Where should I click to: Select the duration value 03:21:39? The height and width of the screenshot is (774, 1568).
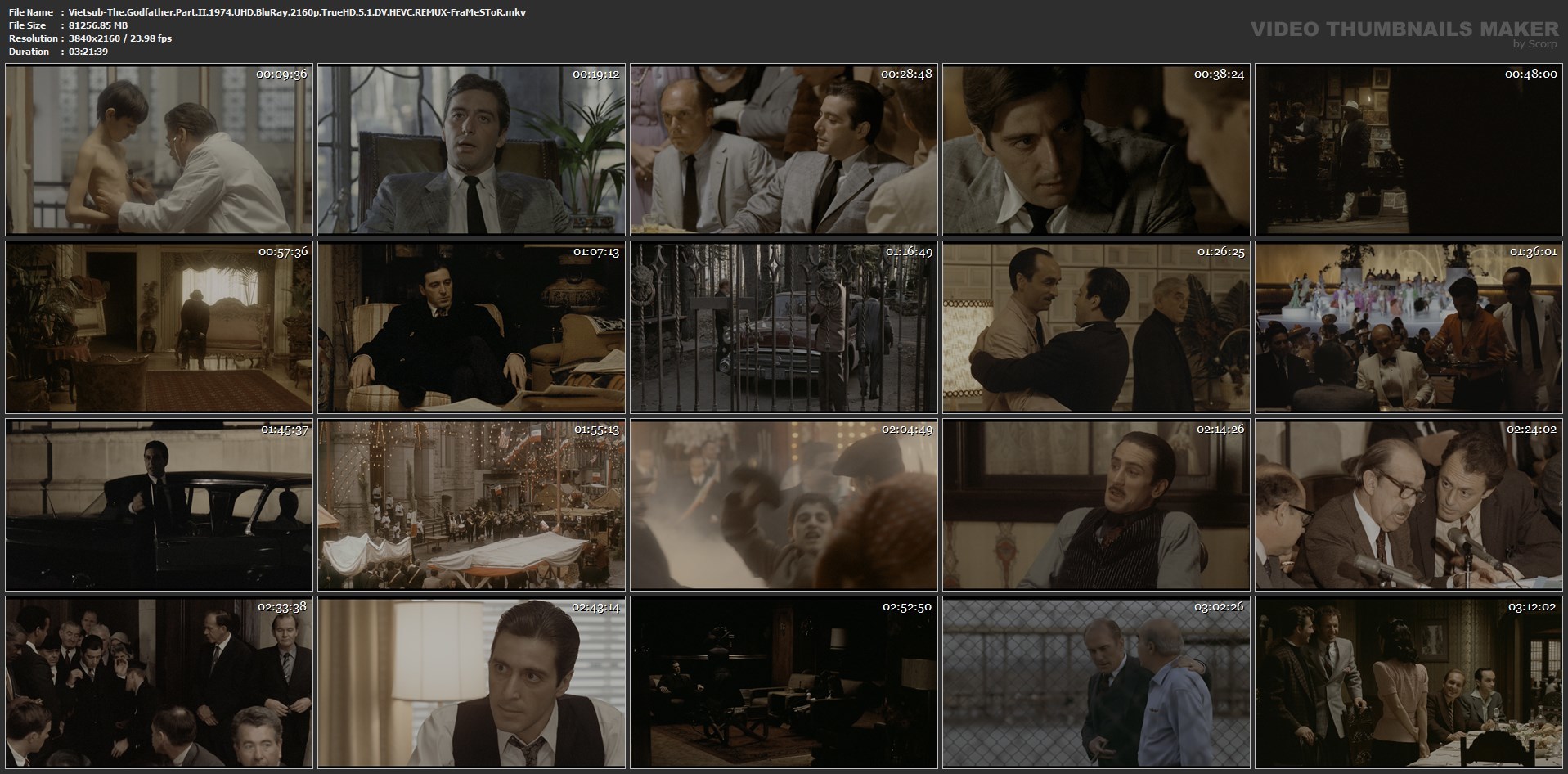[x=88, y=52]
